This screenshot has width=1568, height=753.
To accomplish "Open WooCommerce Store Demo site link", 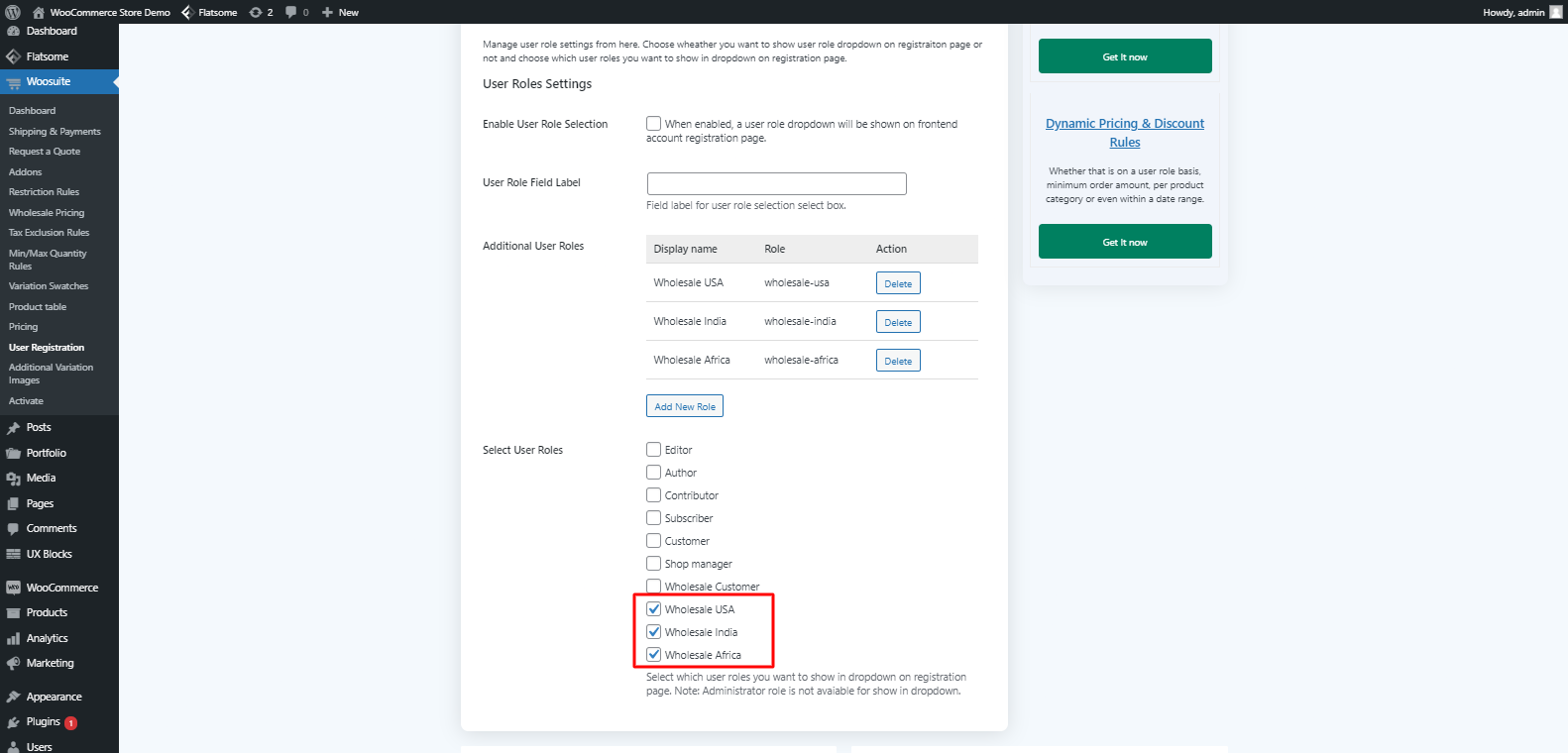I will [110, 12].
